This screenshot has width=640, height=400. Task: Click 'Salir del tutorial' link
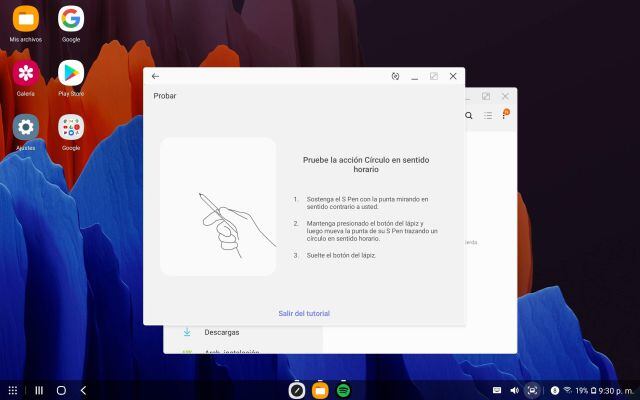pos(304,313)
